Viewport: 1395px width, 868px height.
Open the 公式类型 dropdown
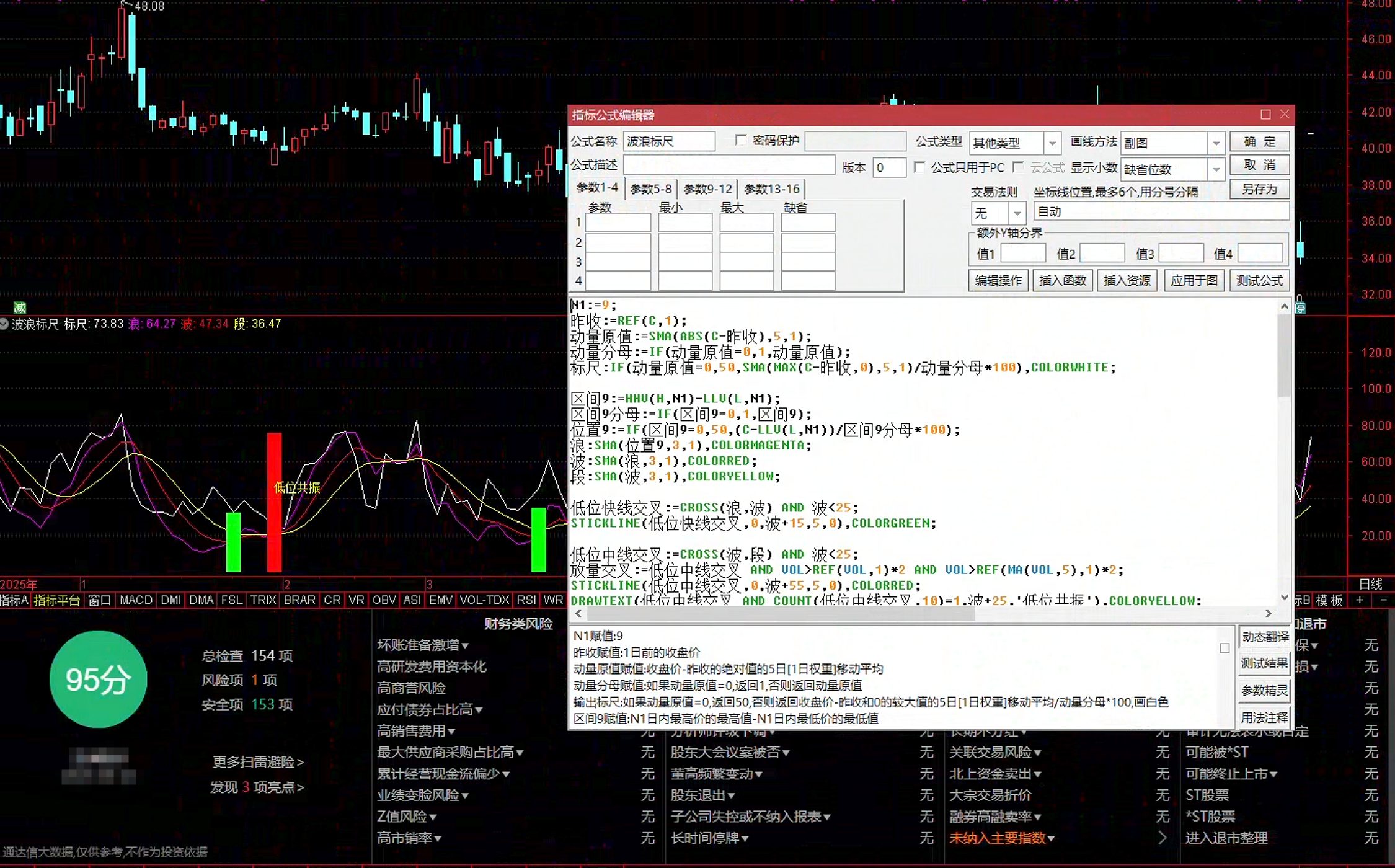pos(1052,143)
